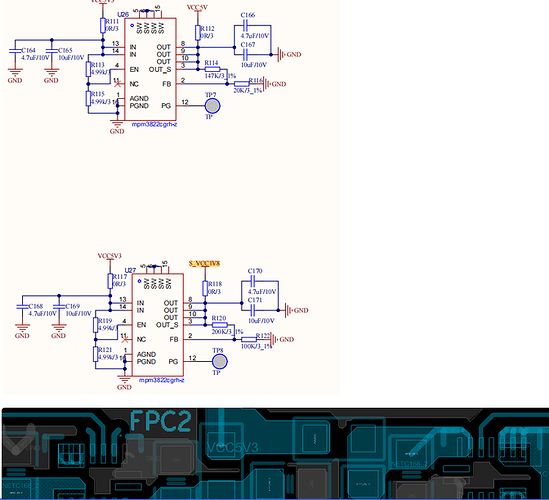Select the GND symbol below U27

(124, 383)
